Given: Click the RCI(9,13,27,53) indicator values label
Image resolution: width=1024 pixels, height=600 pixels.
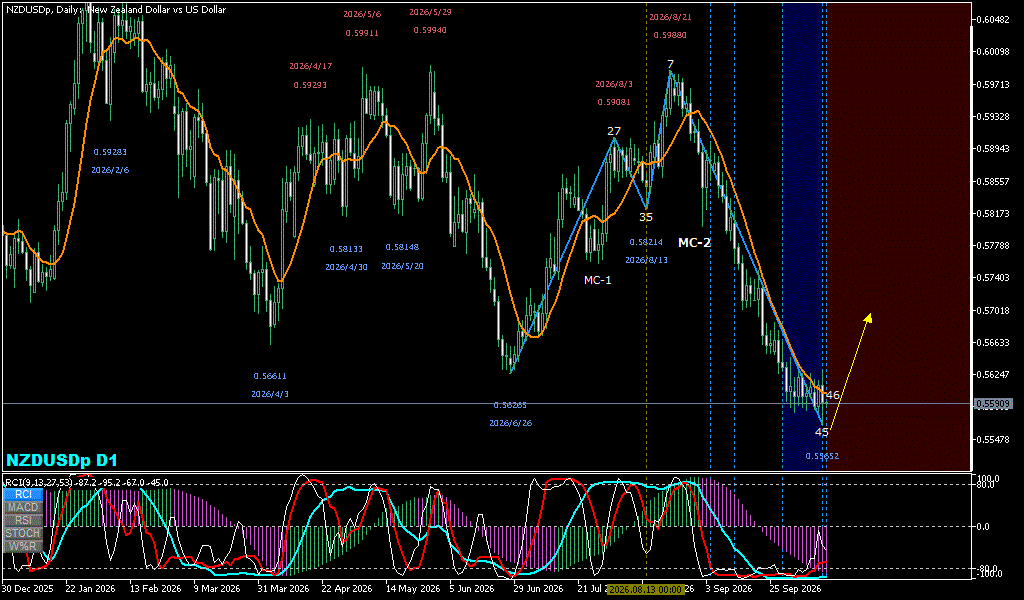Looking at the screenshot, I should coord(86,482).
